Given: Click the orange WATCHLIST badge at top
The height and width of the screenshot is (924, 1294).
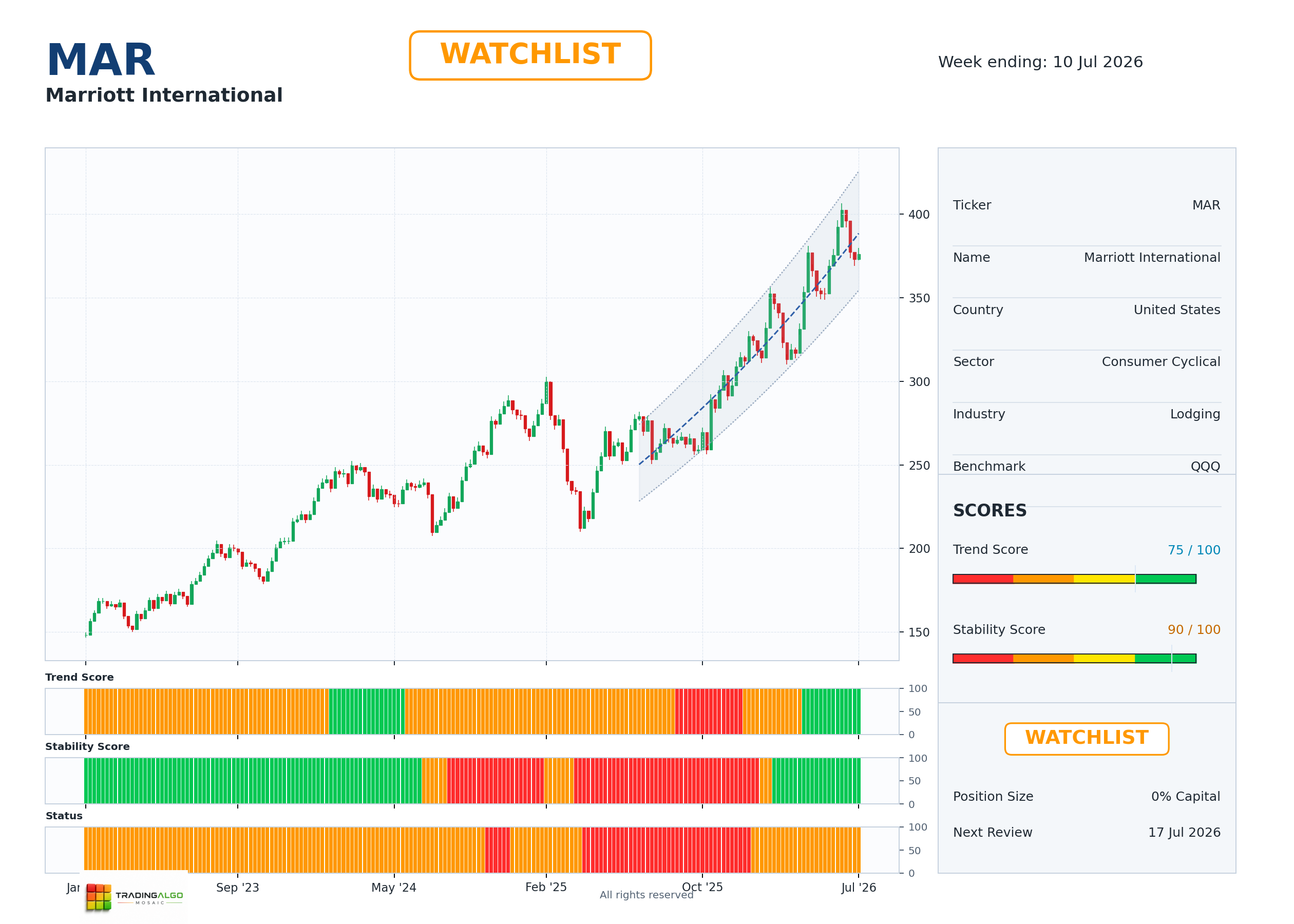Looking at the screenshot, I should [x=530, y=55].
